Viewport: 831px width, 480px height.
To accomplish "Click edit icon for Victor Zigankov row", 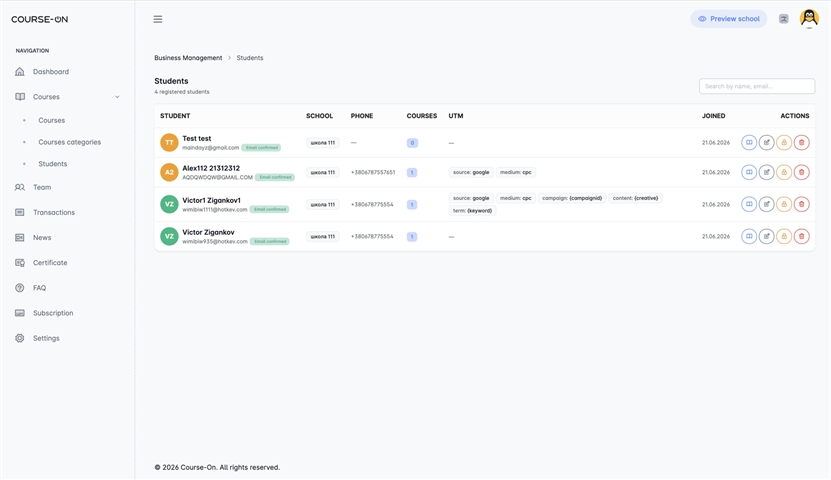I will (766, 236).
